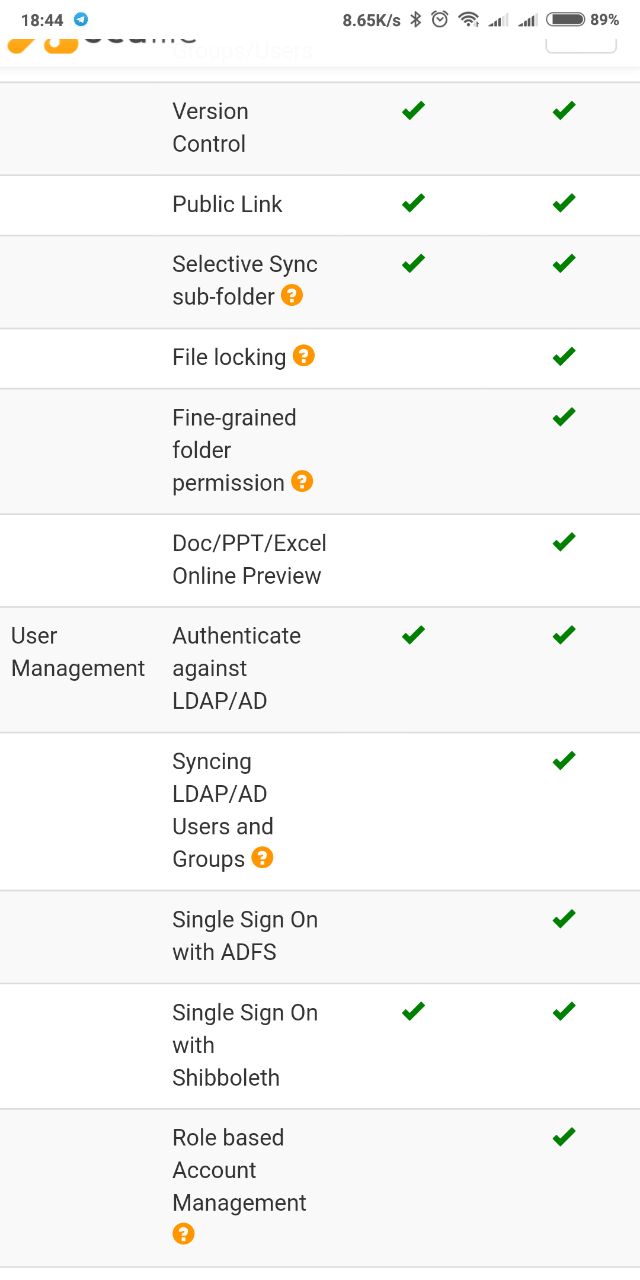
Task: Open help icon beside Syncing LDAP/AD Groups
Action: click(x=262, y=858)
